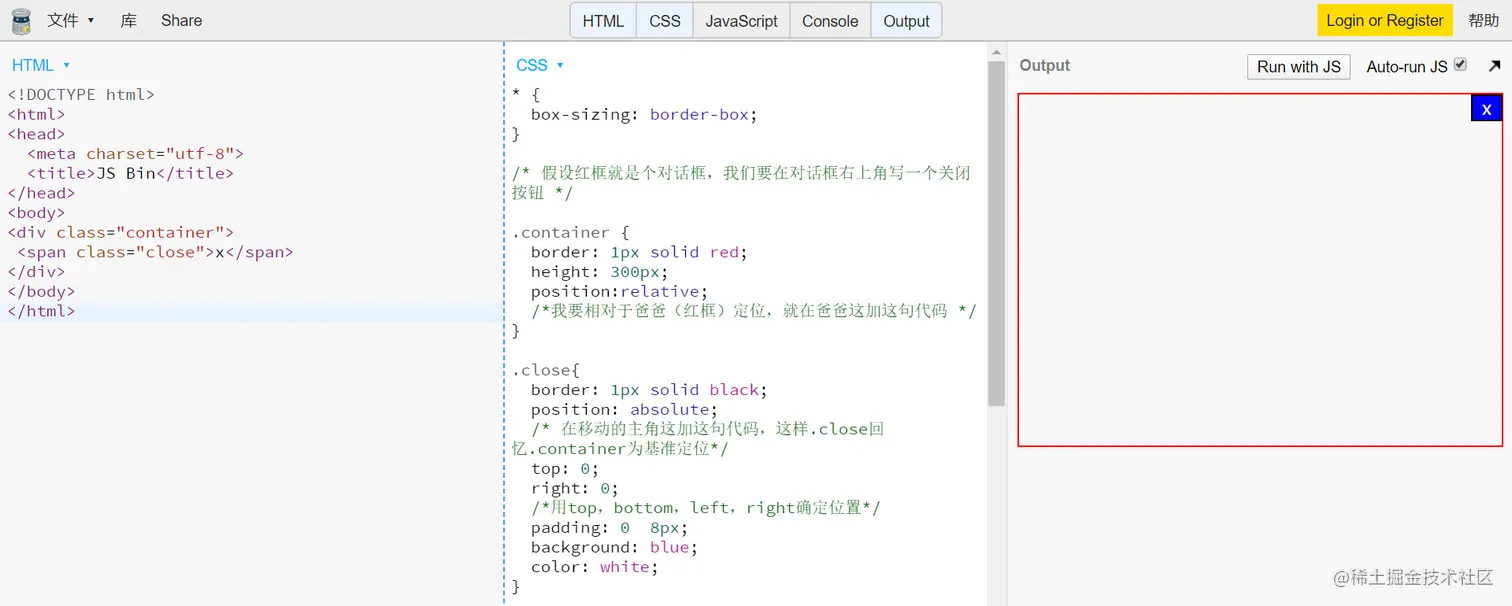This screenshot has width=1512, height=606.
Task: Click the <!DOCTYPE html> line in HTML editor
Action: (x=81, y=95)
